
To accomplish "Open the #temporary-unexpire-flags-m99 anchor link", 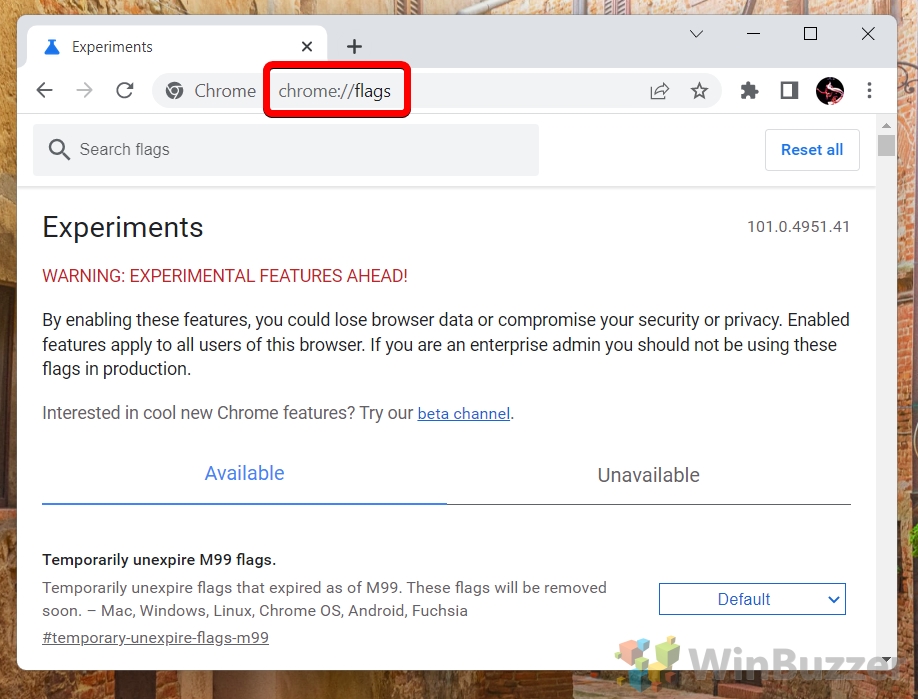I will [155, 638].
